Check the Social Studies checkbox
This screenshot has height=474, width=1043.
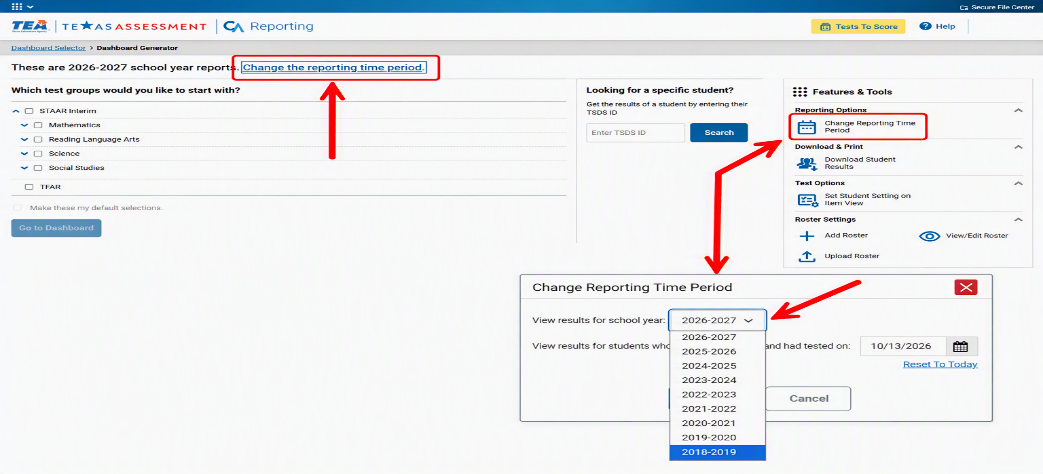[x=38, y=168]
